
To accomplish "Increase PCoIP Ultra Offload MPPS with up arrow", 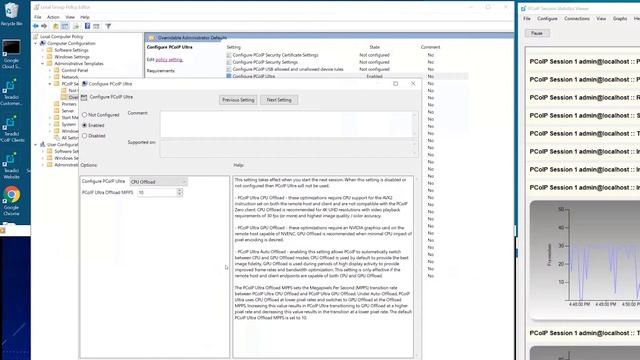I will point(180,190).
